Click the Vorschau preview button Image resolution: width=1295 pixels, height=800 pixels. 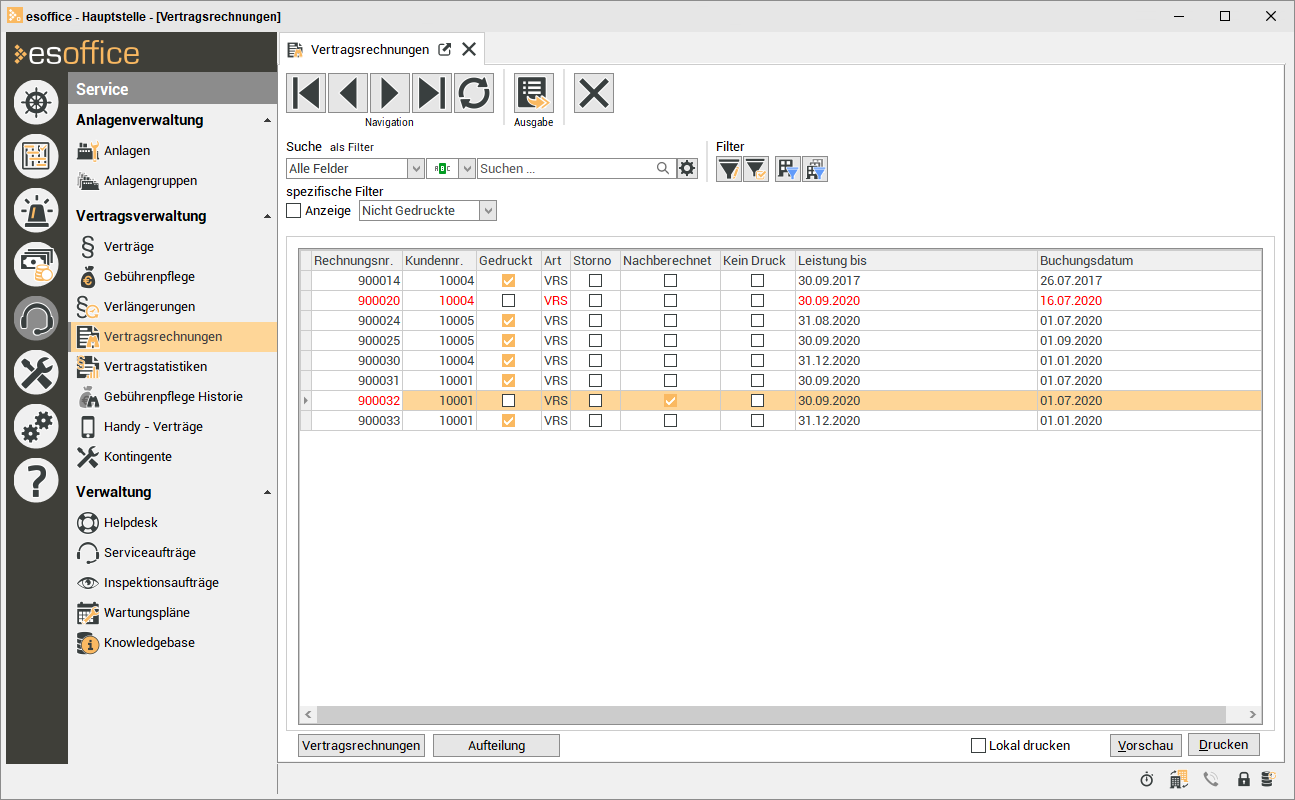tap(1146, 745)
